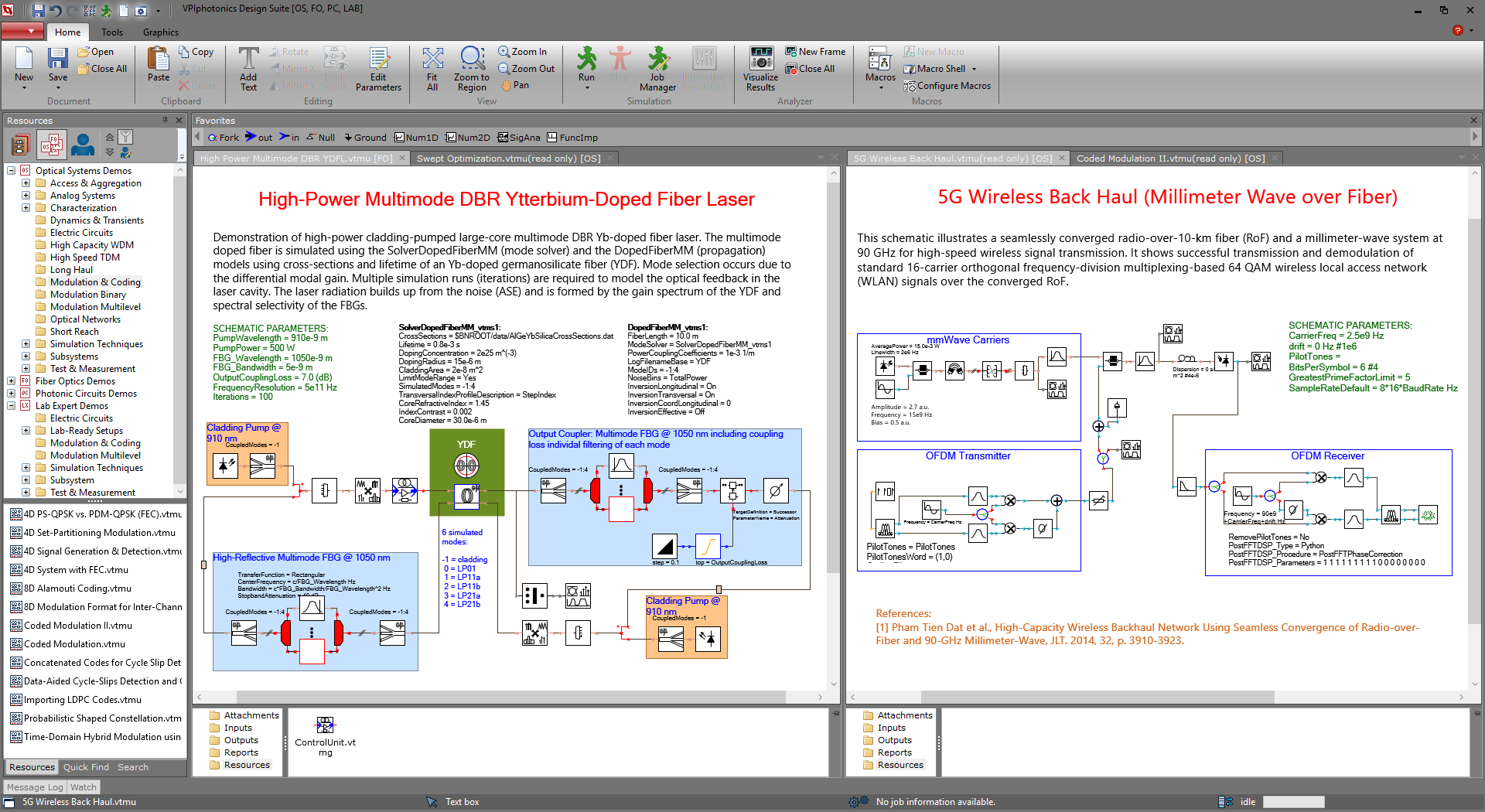Screen dimensions: 1485x812
Task: Click Close All in the Document group
Action: click(103, 69)
